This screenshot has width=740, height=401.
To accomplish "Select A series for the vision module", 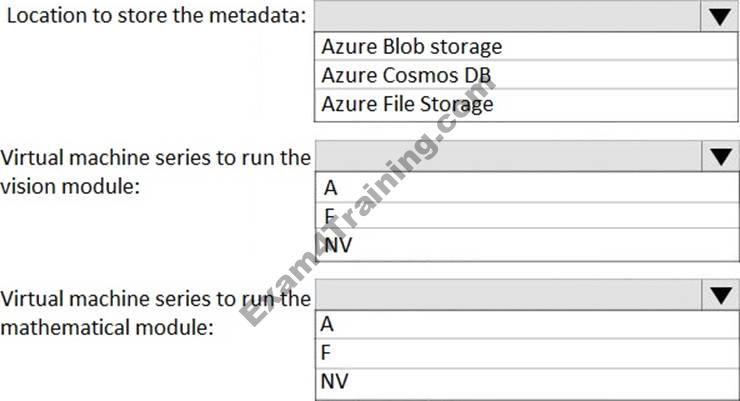I will click(329, 186).
